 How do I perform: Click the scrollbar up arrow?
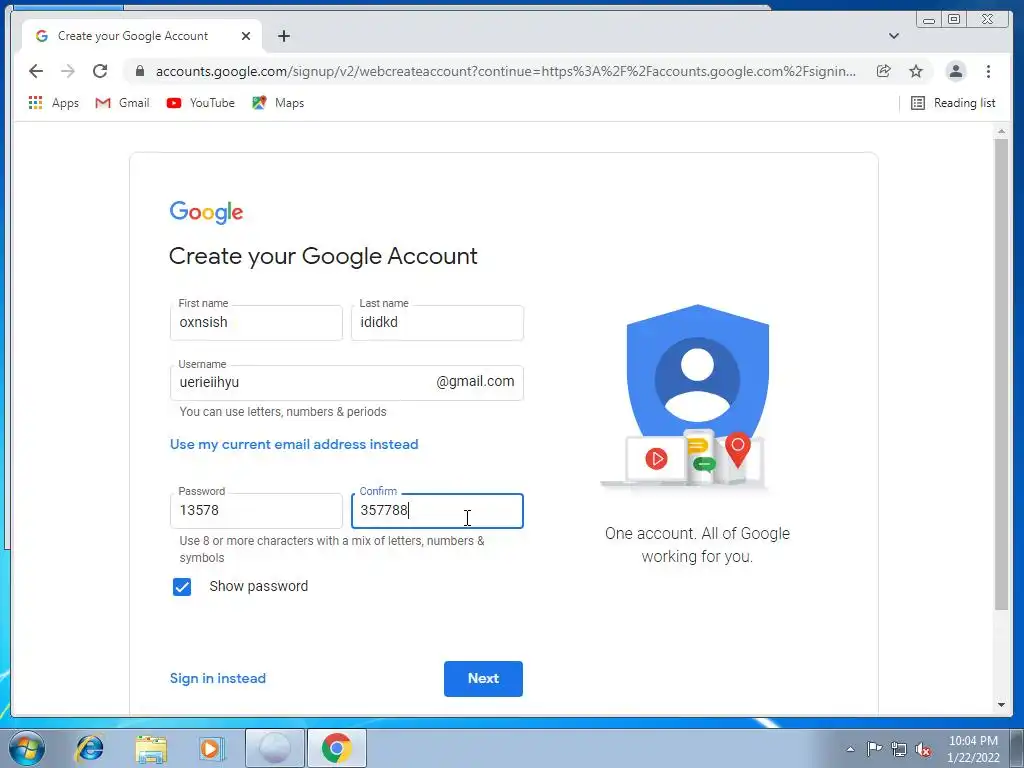(x=1001, y=132)
